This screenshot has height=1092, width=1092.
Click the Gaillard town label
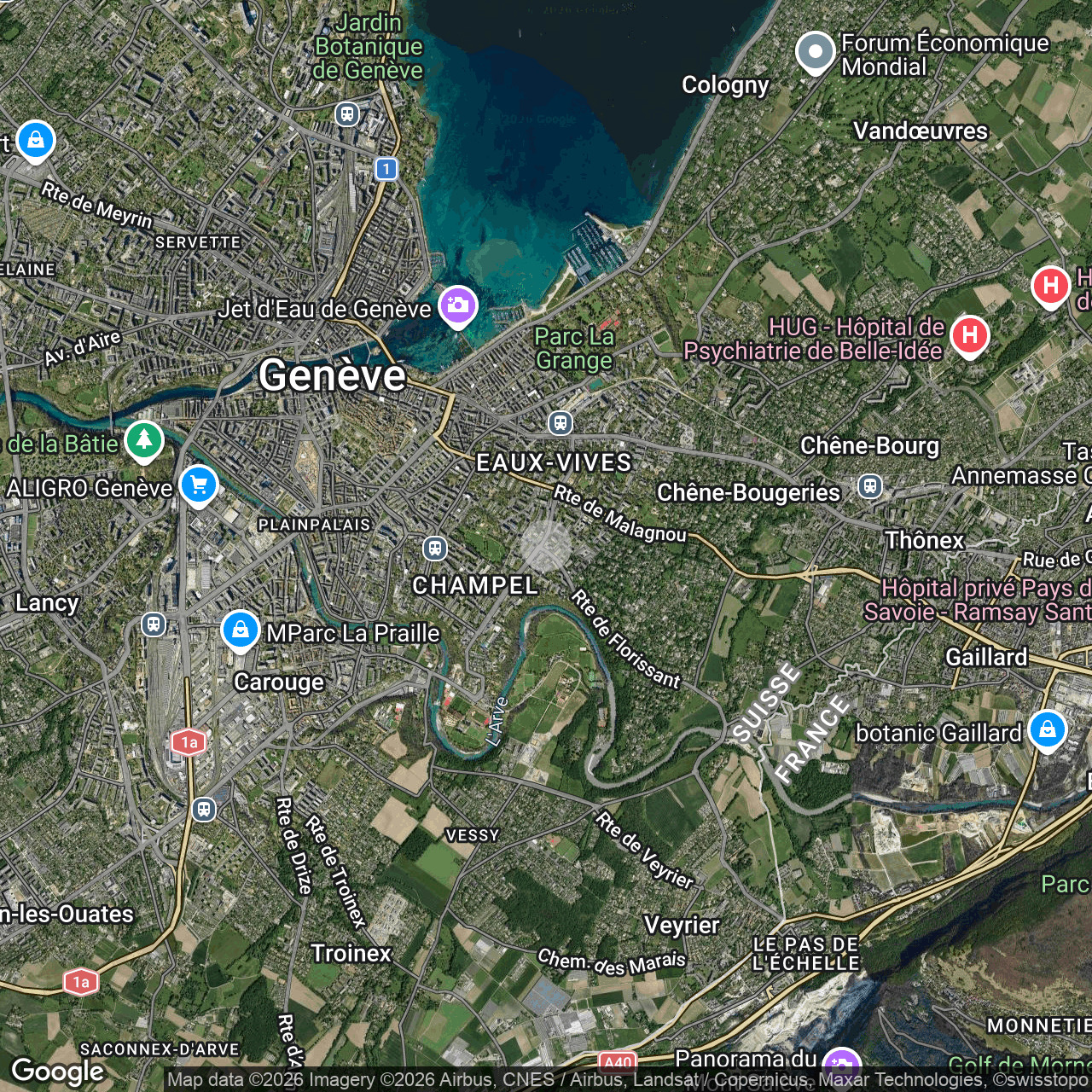(x=986, y=657)
